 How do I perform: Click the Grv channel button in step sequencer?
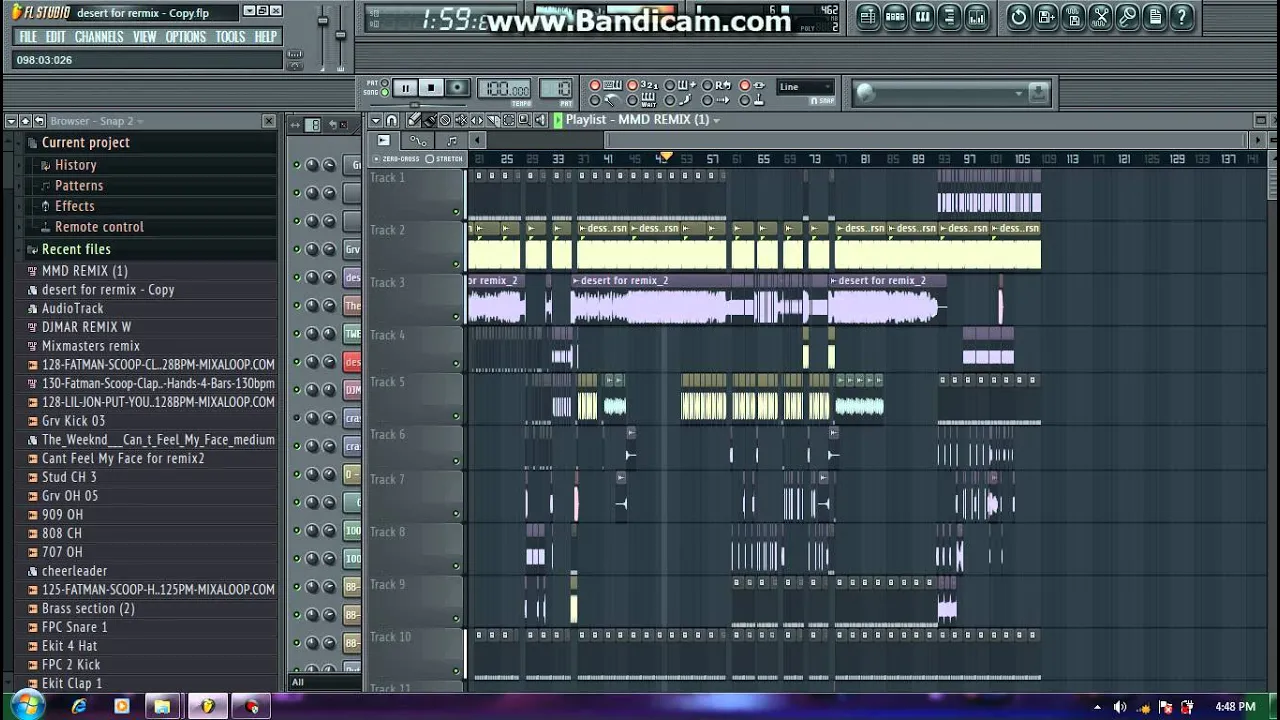(x=352, y=249)
